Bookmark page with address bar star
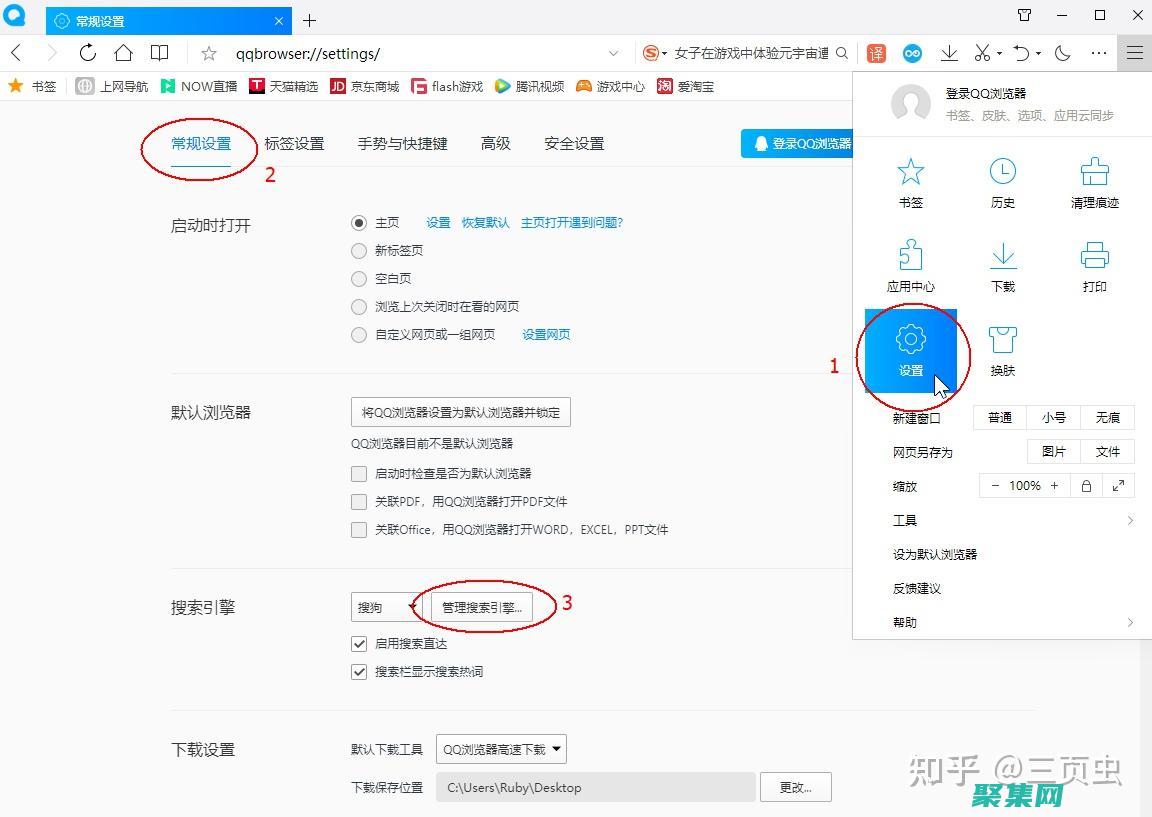The height and width of the screenshot is (817, 1152). [x=209, y=54]
